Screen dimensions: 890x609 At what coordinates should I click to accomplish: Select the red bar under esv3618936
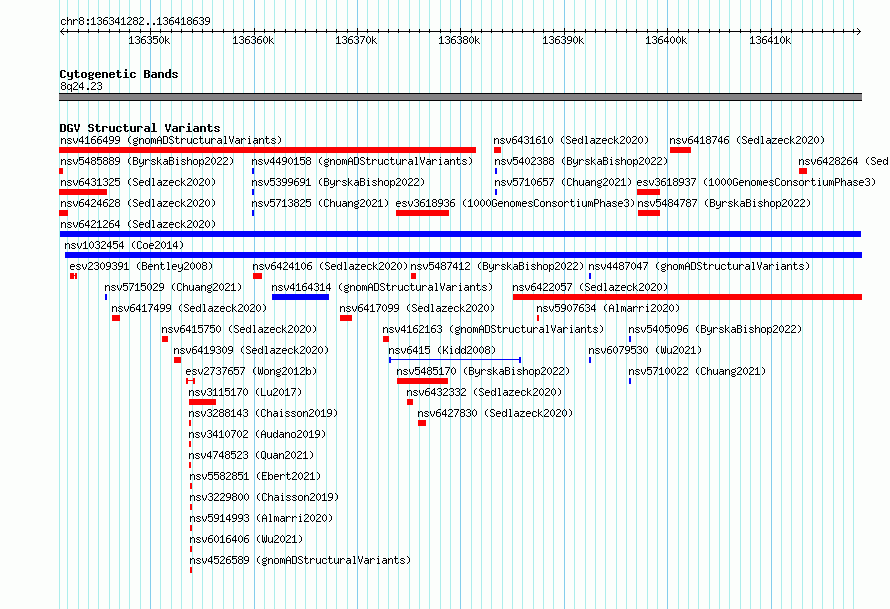click(x=422, y=213)
